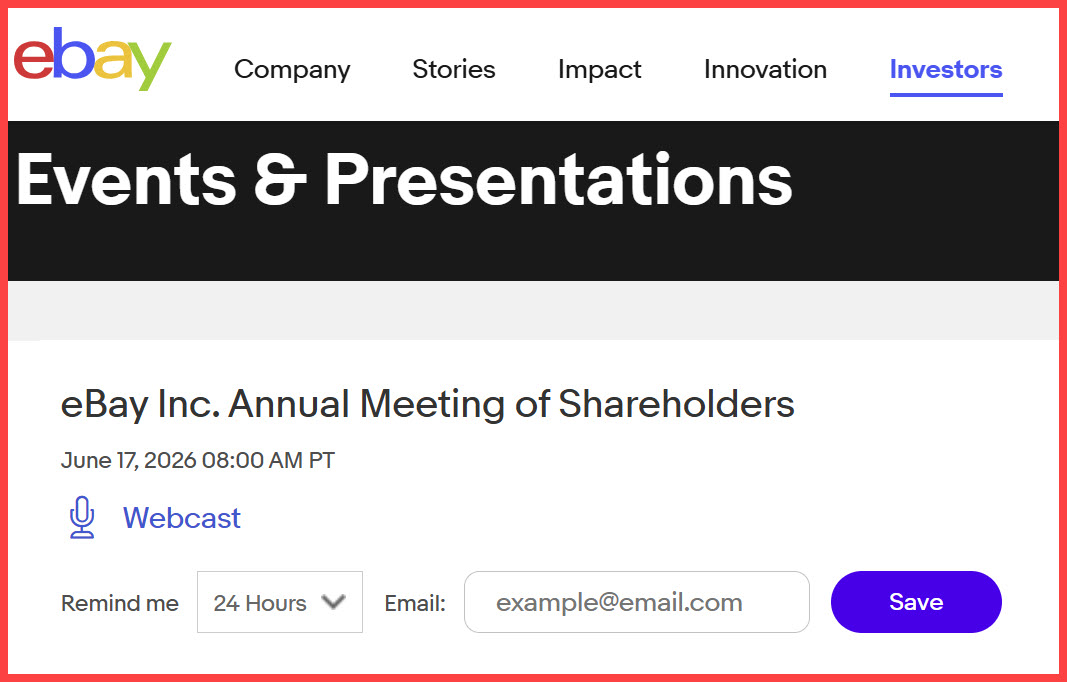Open the Innovation menu item
Screen dimensions: 1067x682
coord(766,69)
